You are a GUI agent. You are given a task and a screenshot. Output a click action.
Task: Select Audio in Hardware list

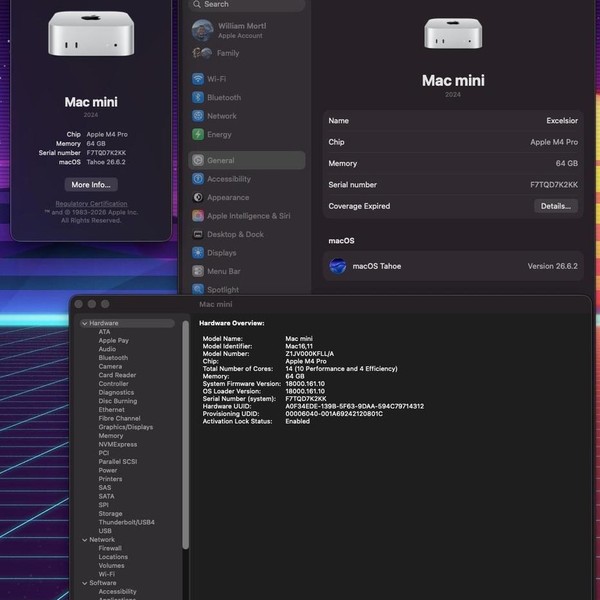click(x=107, y=349)
